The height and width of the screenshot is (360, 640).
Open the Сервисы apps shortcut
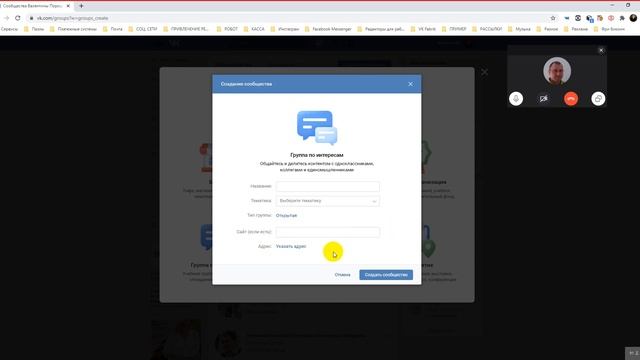click(x=9, y=29)
